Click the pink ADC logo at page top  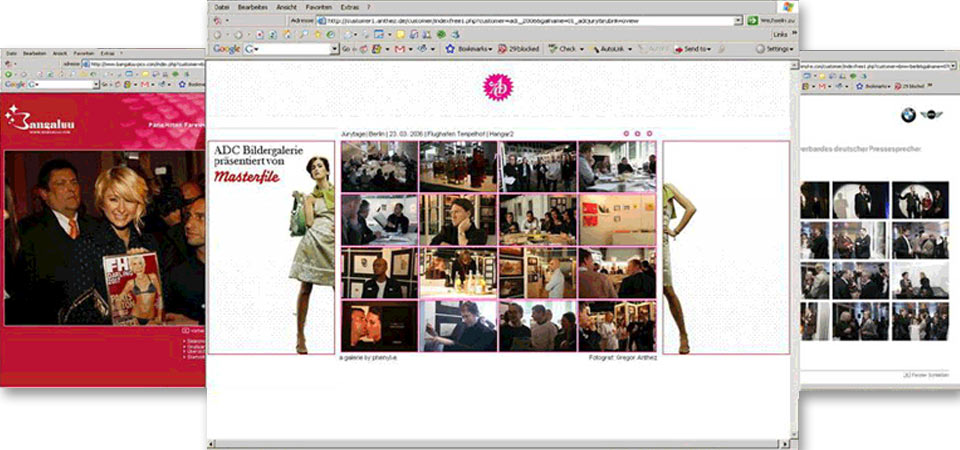[498, 88]
